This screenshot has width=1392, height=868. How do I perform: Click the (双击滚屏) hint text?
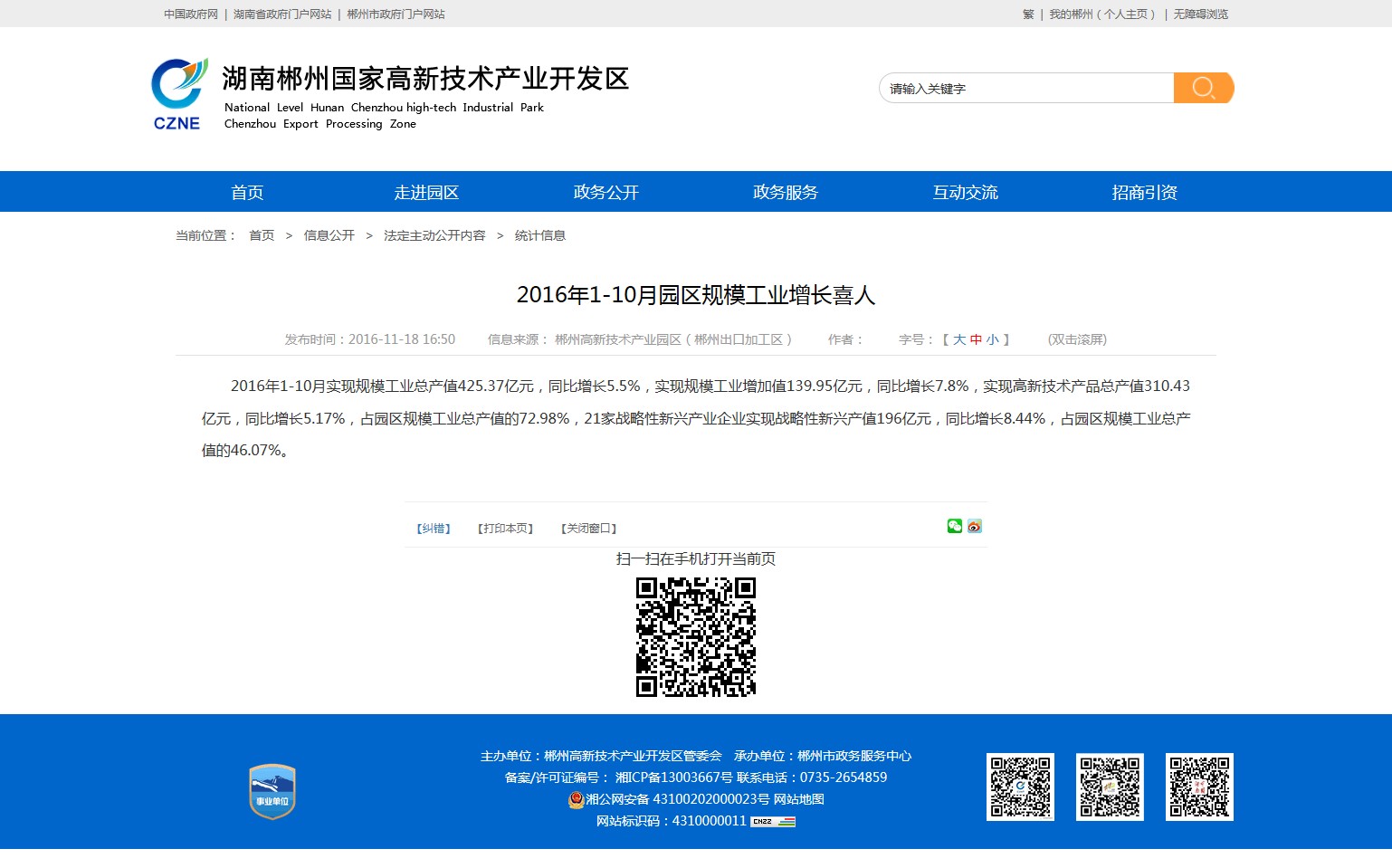(x=1077, y=339)
